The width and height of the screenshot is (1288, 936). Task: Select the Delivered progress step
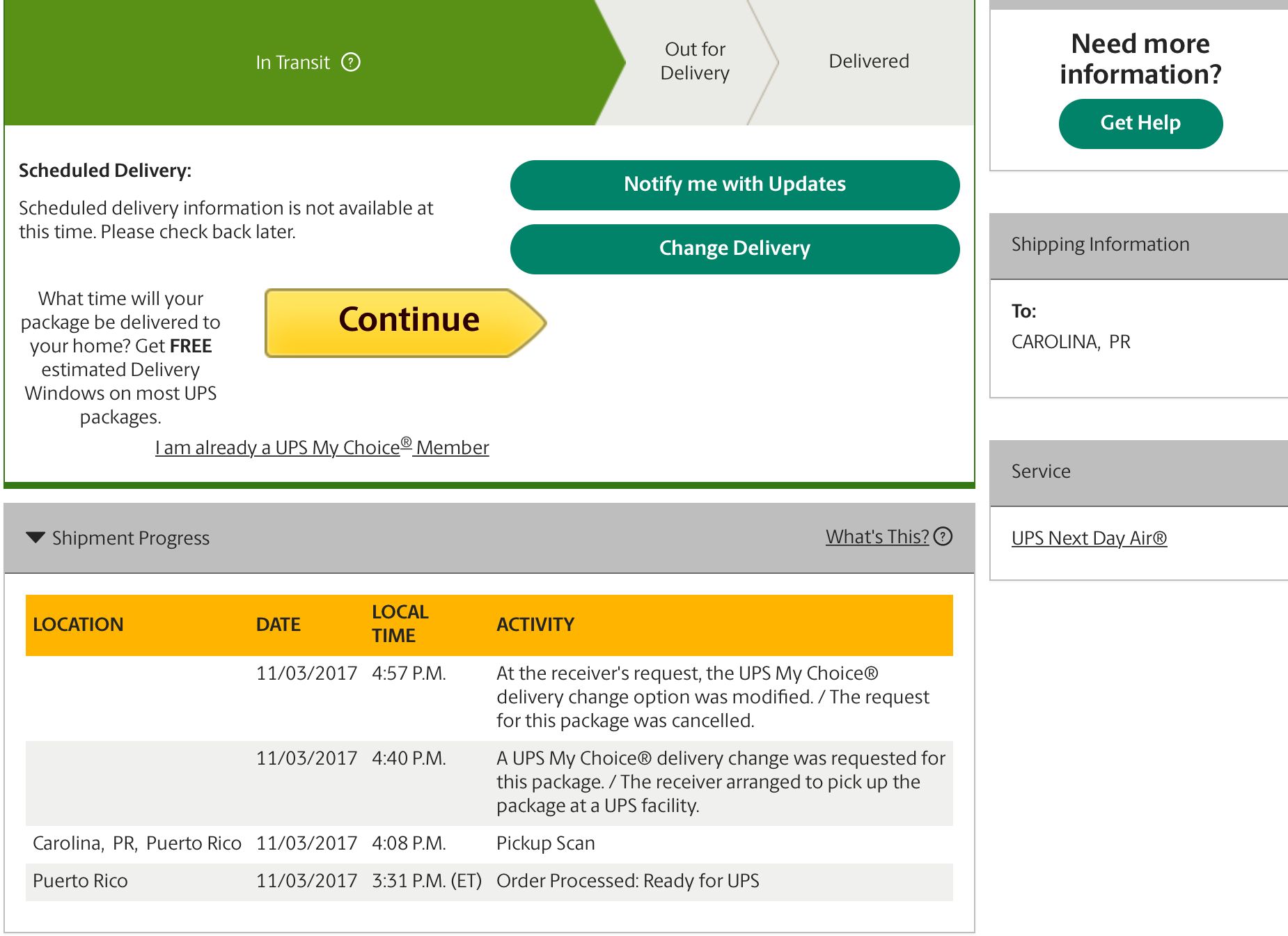869,61
